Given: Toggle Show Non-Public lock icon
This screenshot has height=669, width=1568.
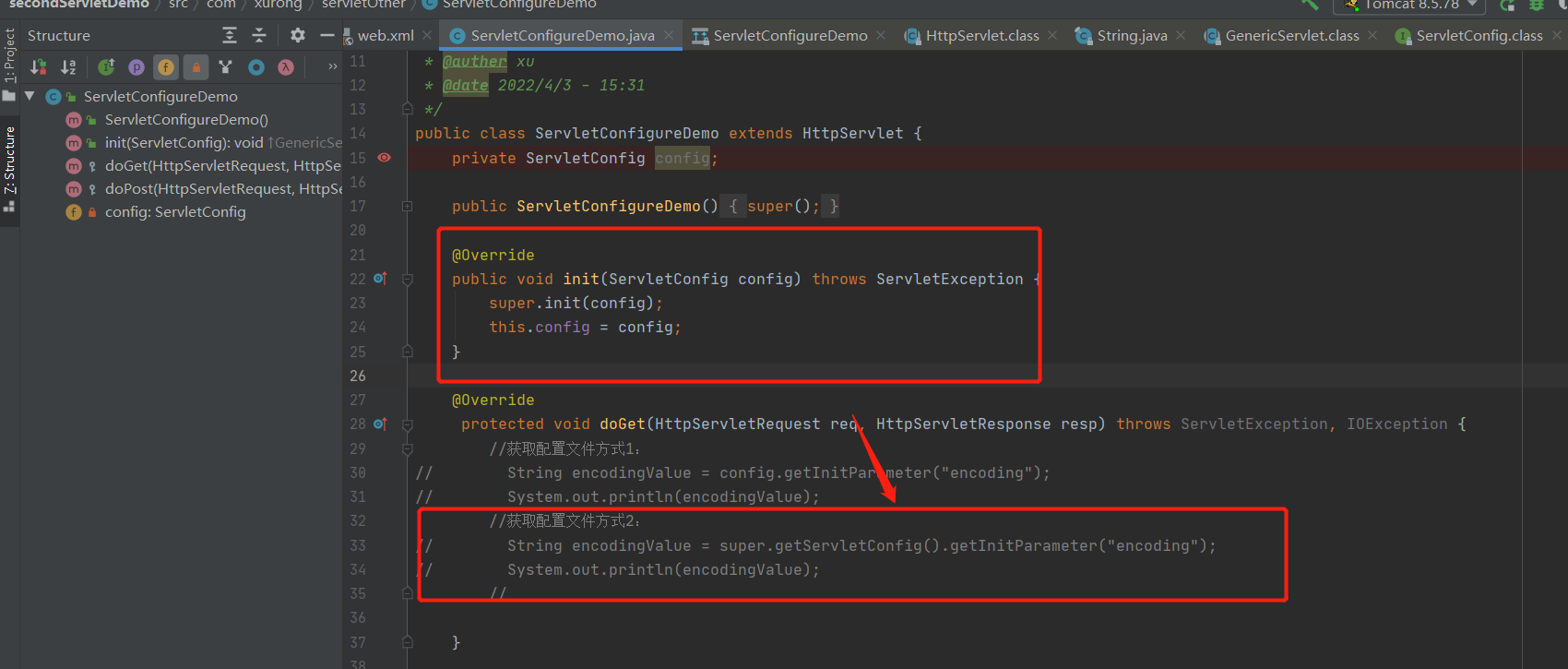Looking at the screenshot, I should click(x=196, y=66).
